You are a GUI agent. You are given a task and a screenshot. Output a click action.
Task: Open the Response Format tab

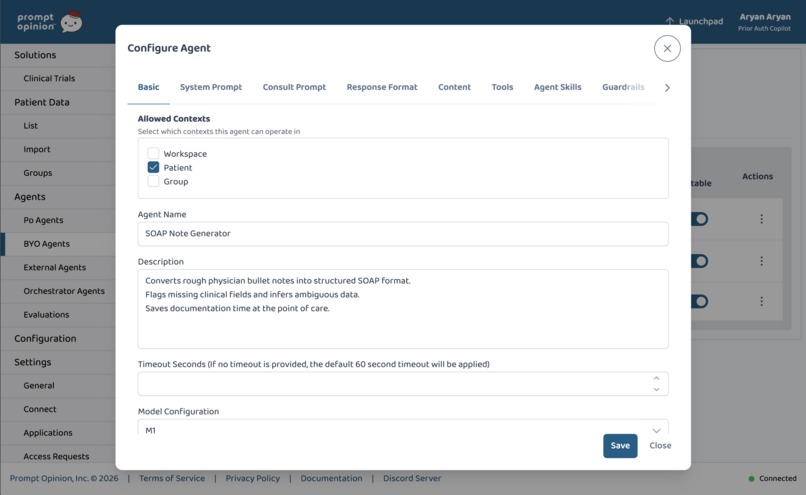(382, 87)
